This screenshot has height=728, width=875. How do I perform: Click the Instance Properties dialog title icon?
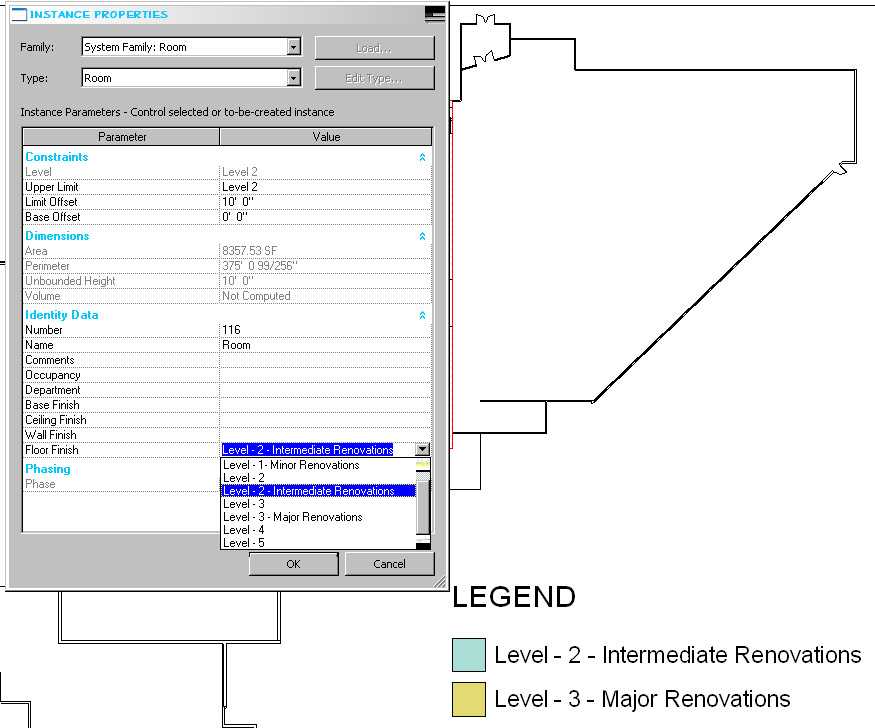(x=19, y=15)
